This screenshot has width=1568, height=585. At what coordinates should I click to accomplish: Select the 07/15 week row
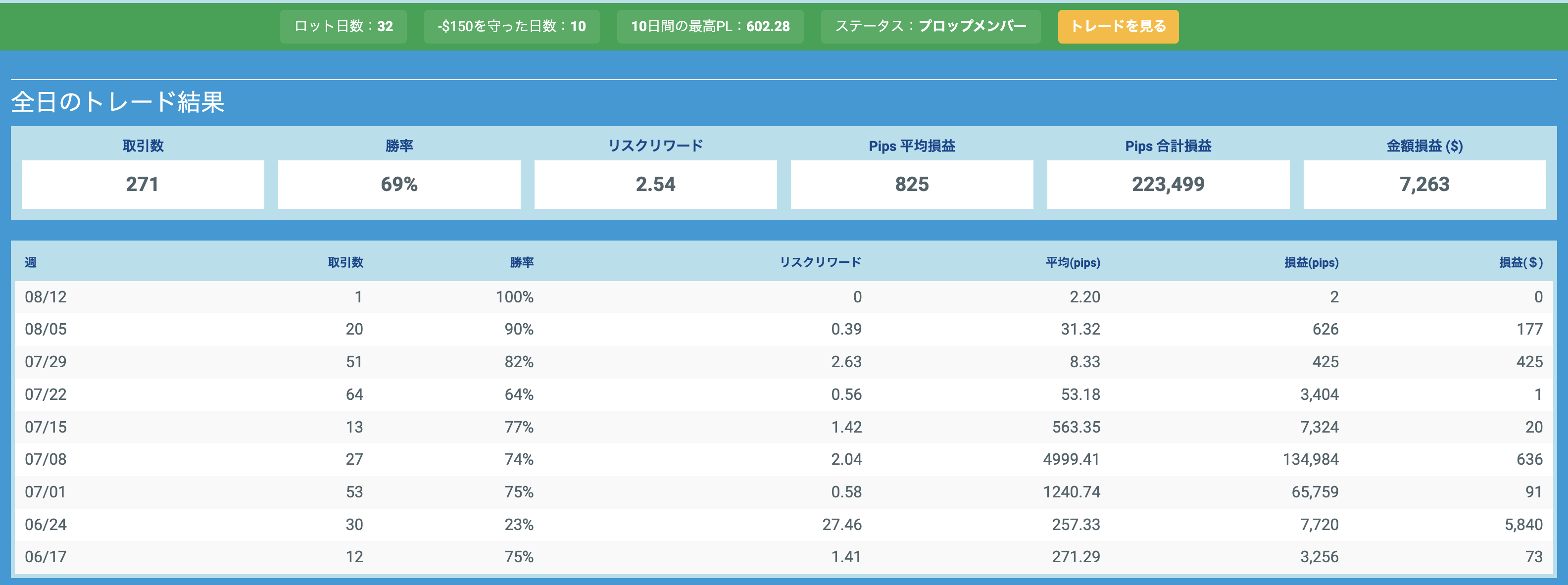784,427
